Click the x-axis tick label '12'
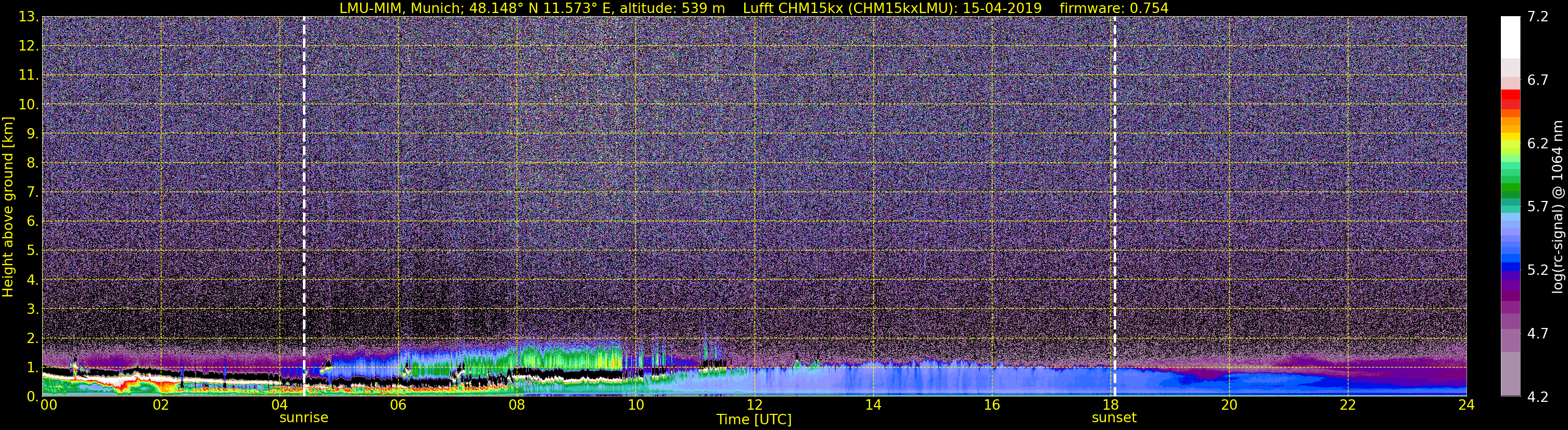Screen dimensions: 1568x430 [x=754, y=405]
